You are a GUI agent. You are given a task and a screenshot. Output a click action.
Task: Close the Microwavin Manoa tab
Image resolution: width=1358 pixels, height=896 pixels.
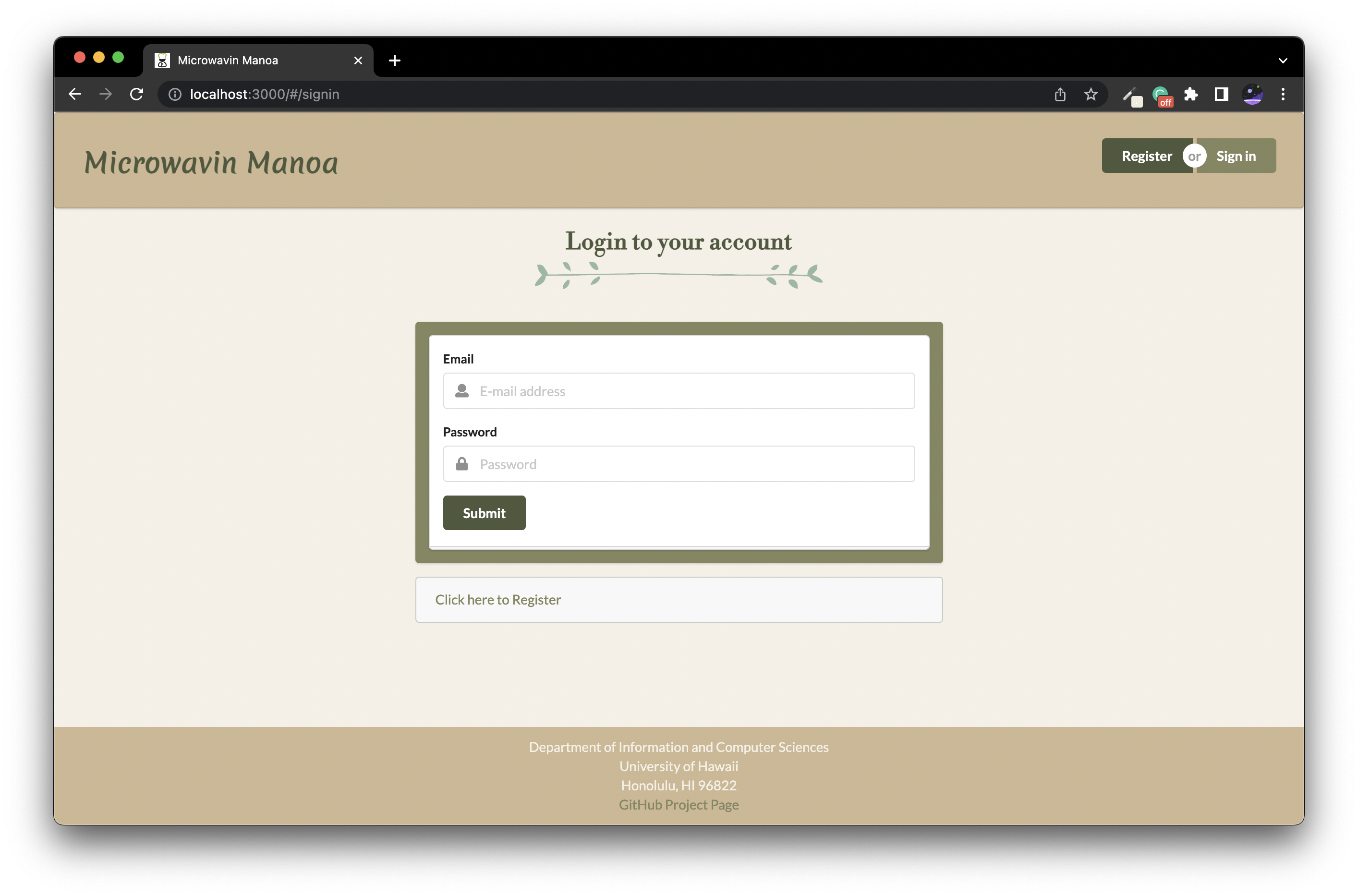(358, 61)
